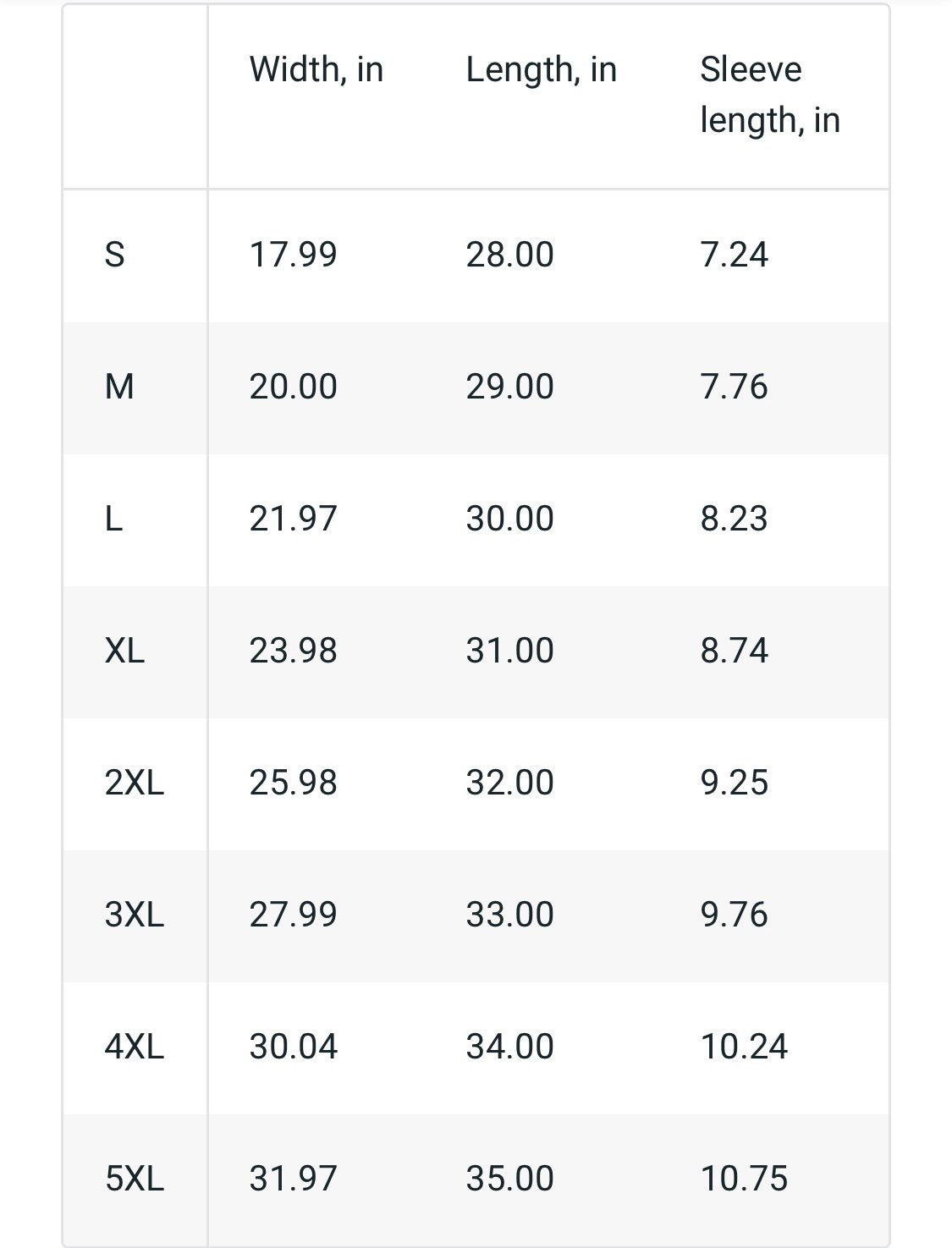
Task: Select the 4XL size row label
Action: pyautogui.click(x=134, y=1047)
